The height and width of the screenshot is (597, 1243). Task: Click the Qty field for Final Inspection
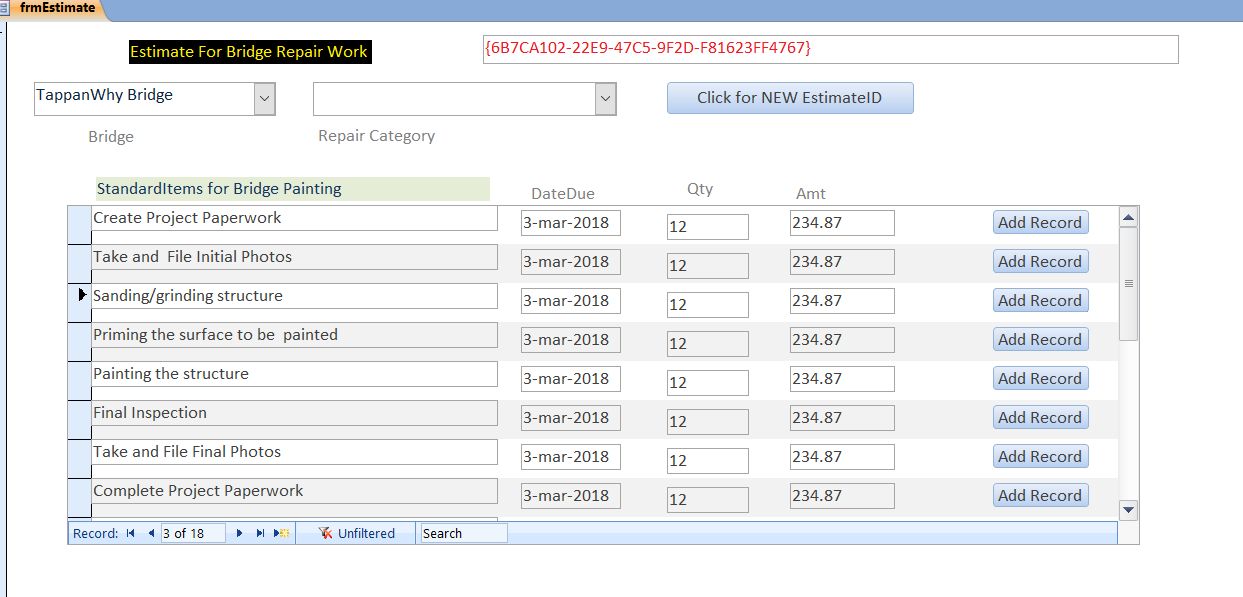pos(708,420)
